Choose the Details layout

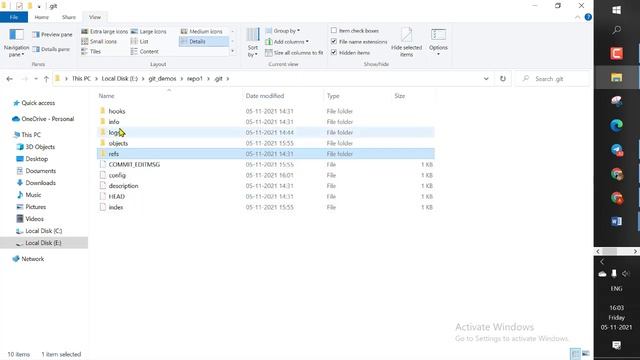(x=203, y=42)
